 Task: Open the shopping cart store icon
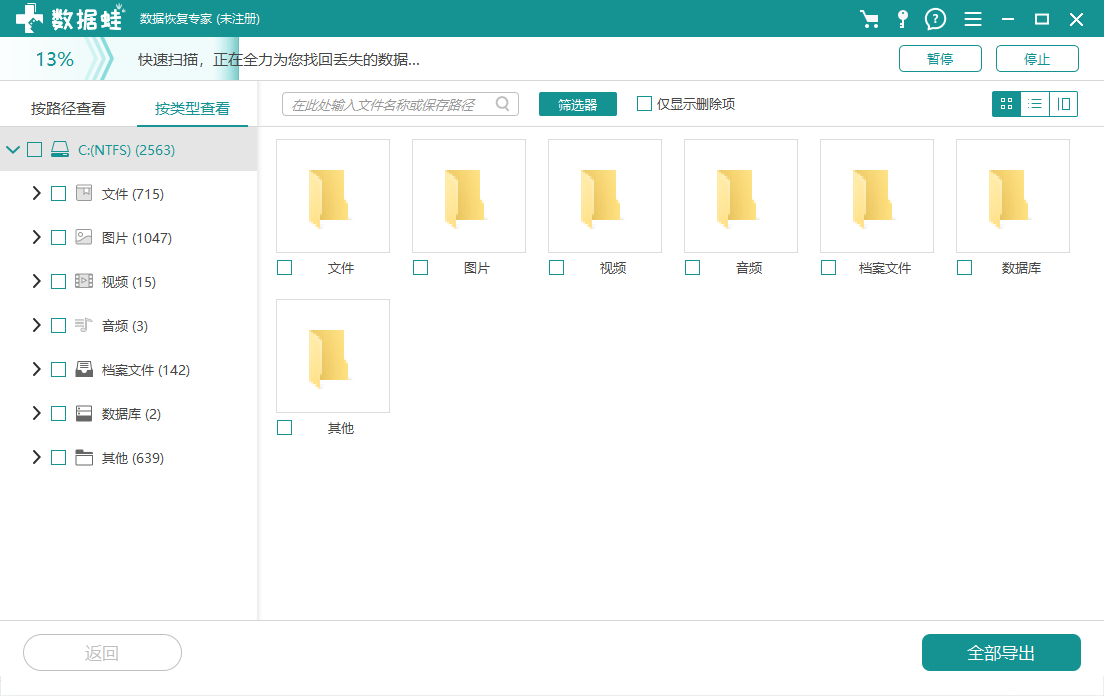(869, 18)
